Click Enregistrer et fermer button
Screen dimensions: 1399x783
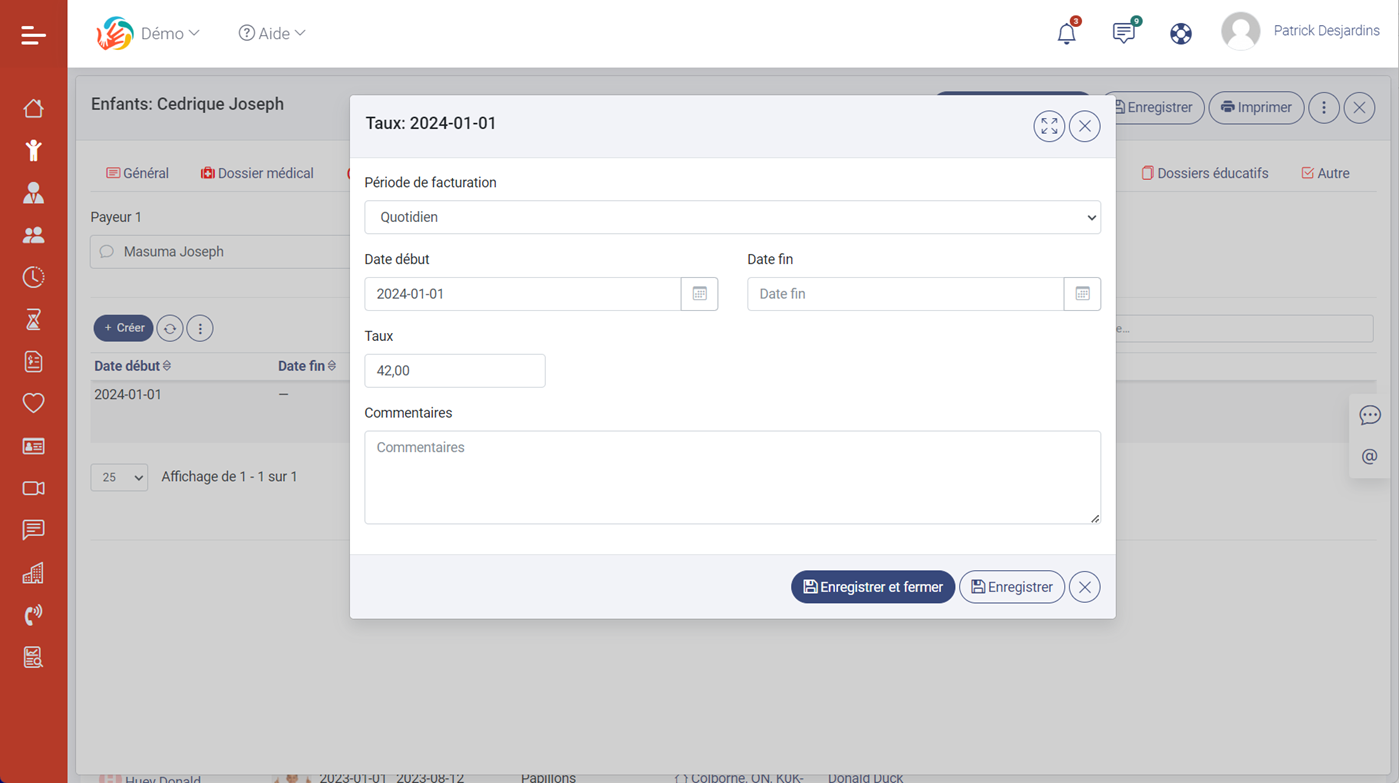[x=872, y=587]
